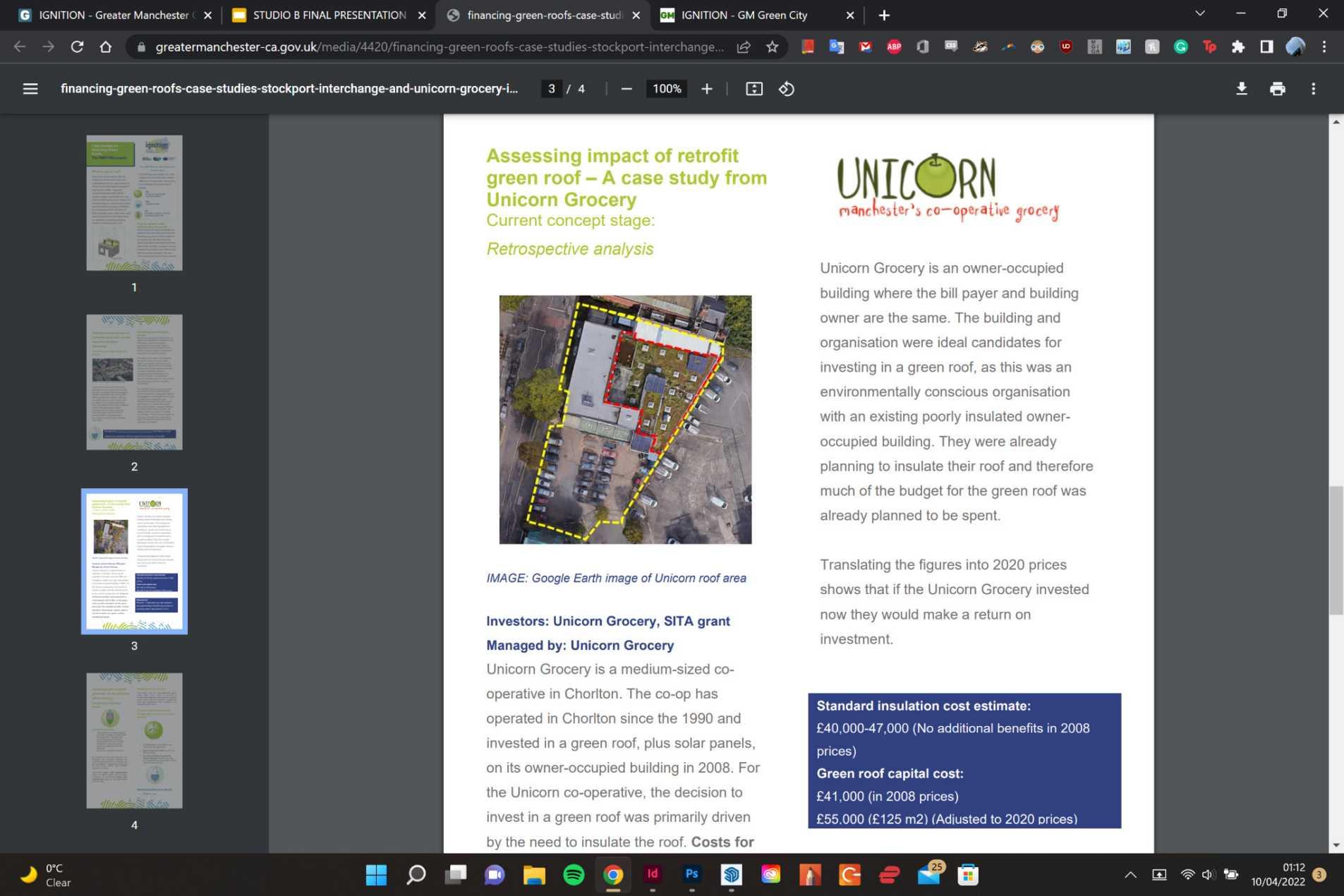Open the PDF viewer more actions menu
1344x896 pixels.
(1314, 89)
